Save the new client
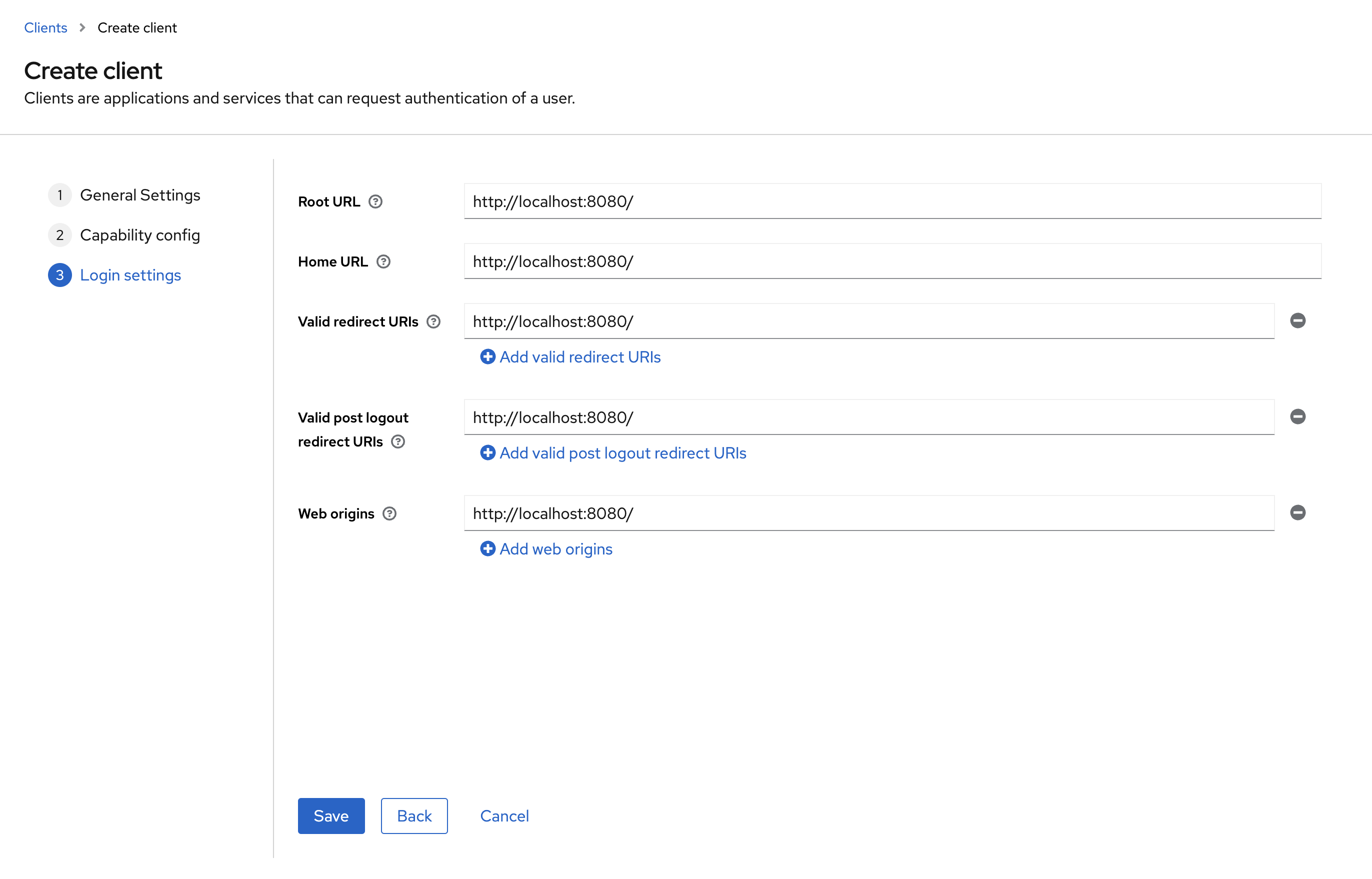 (x=331, y=815)
